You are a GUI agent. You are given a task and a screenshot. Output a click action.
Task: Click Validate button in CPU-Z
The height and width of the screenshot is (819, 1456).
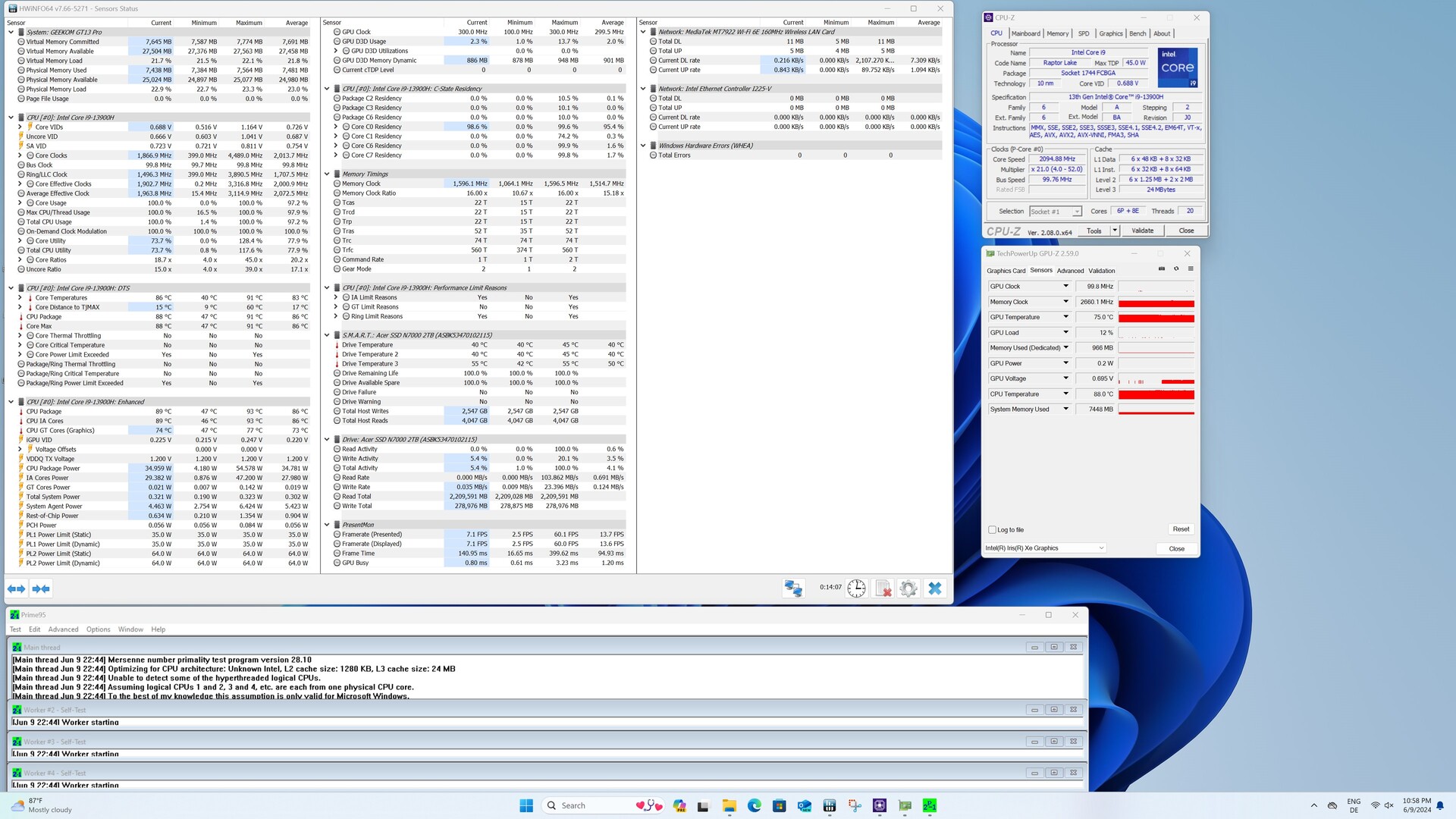pos(1142,231)
